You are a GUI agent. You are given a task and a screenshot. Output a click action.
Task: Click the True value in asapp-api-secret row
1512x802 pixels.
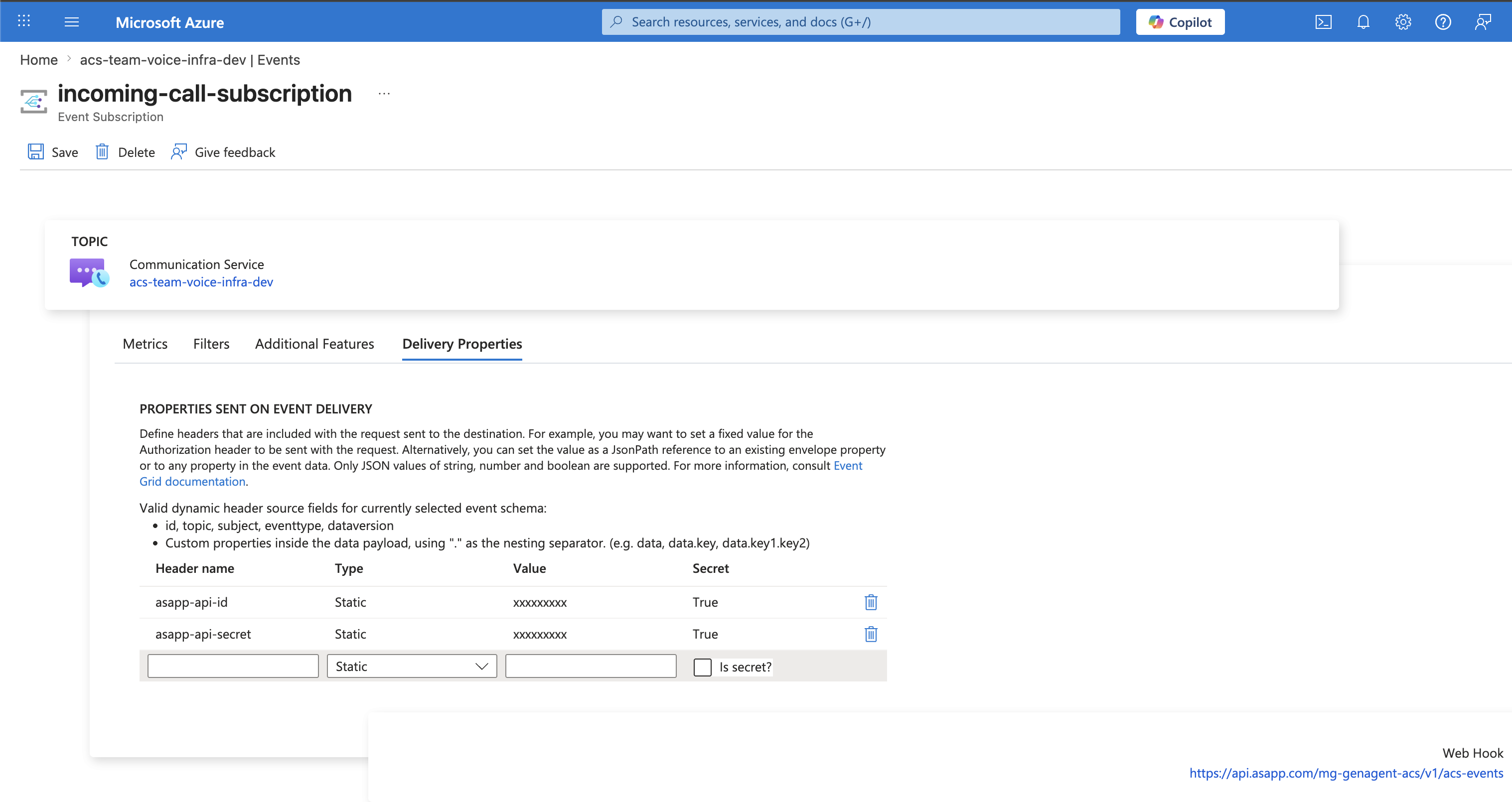(705, 634)
